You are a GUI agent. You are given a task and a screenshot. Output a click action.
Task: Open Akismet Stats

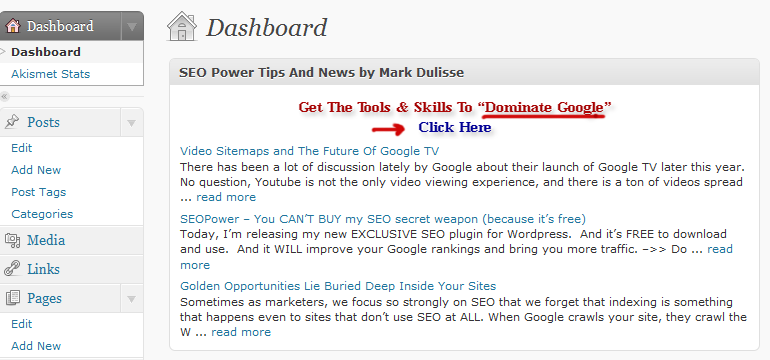coord(51,74)
